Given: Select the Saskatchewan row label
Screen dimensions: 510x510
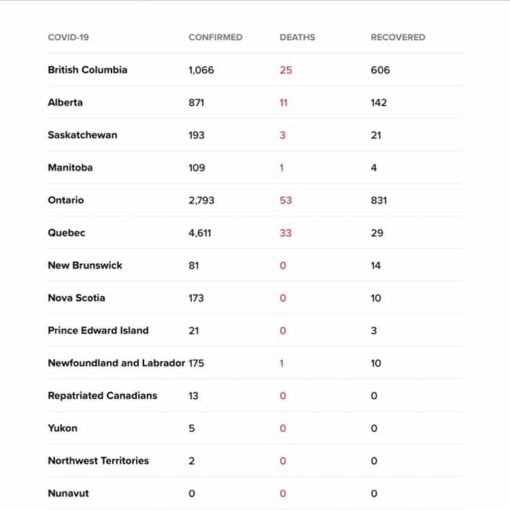Looking at the screenshot, I should pos(83,135).
